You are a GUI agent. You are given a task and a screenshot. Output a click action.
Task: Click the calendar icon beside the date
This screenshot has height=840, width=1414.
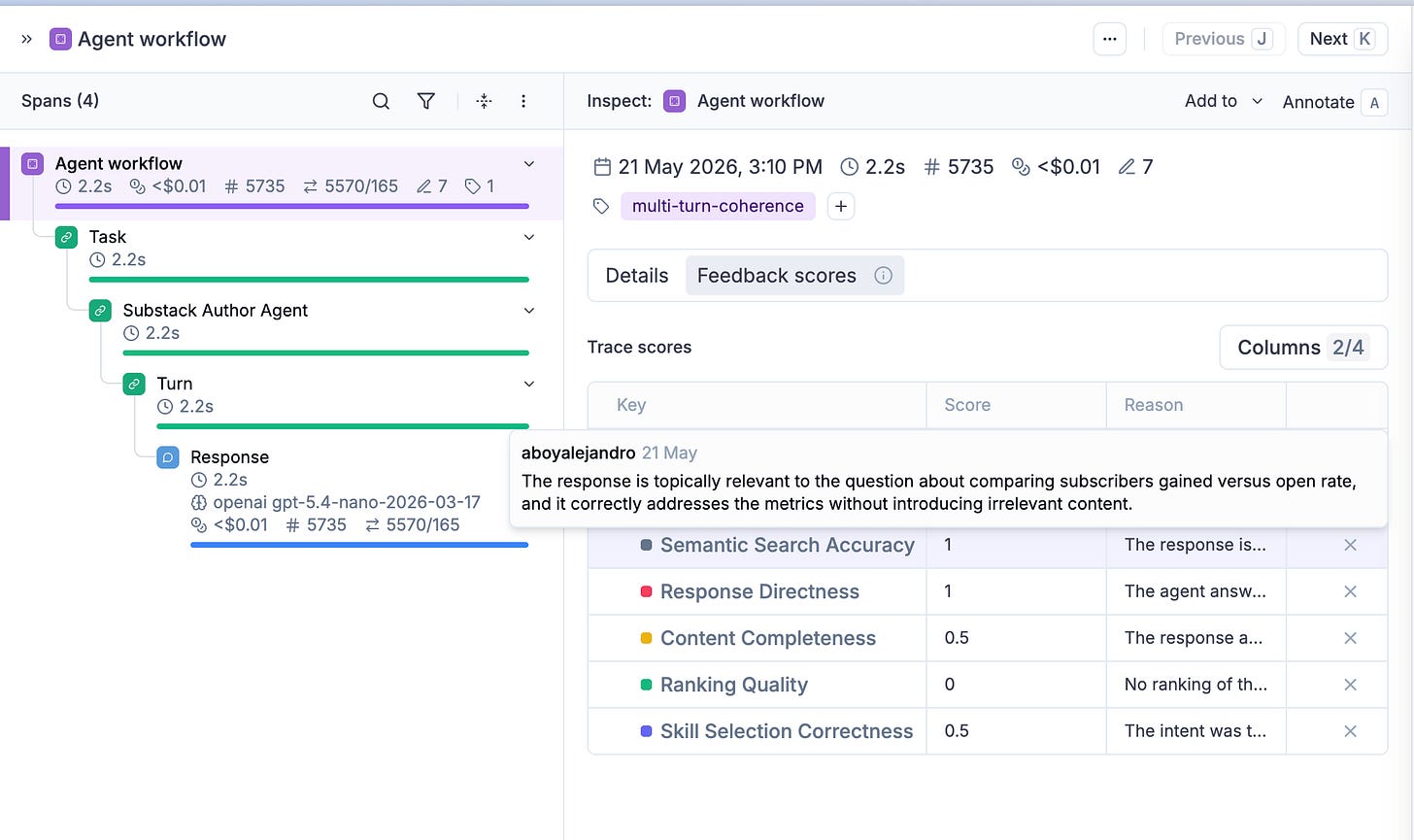click(602, 167)
